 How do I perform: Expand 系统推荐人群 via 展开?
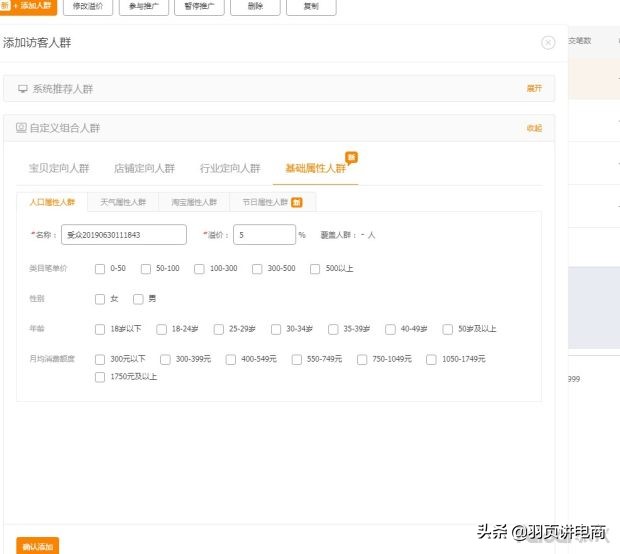(x=534, y=88)
